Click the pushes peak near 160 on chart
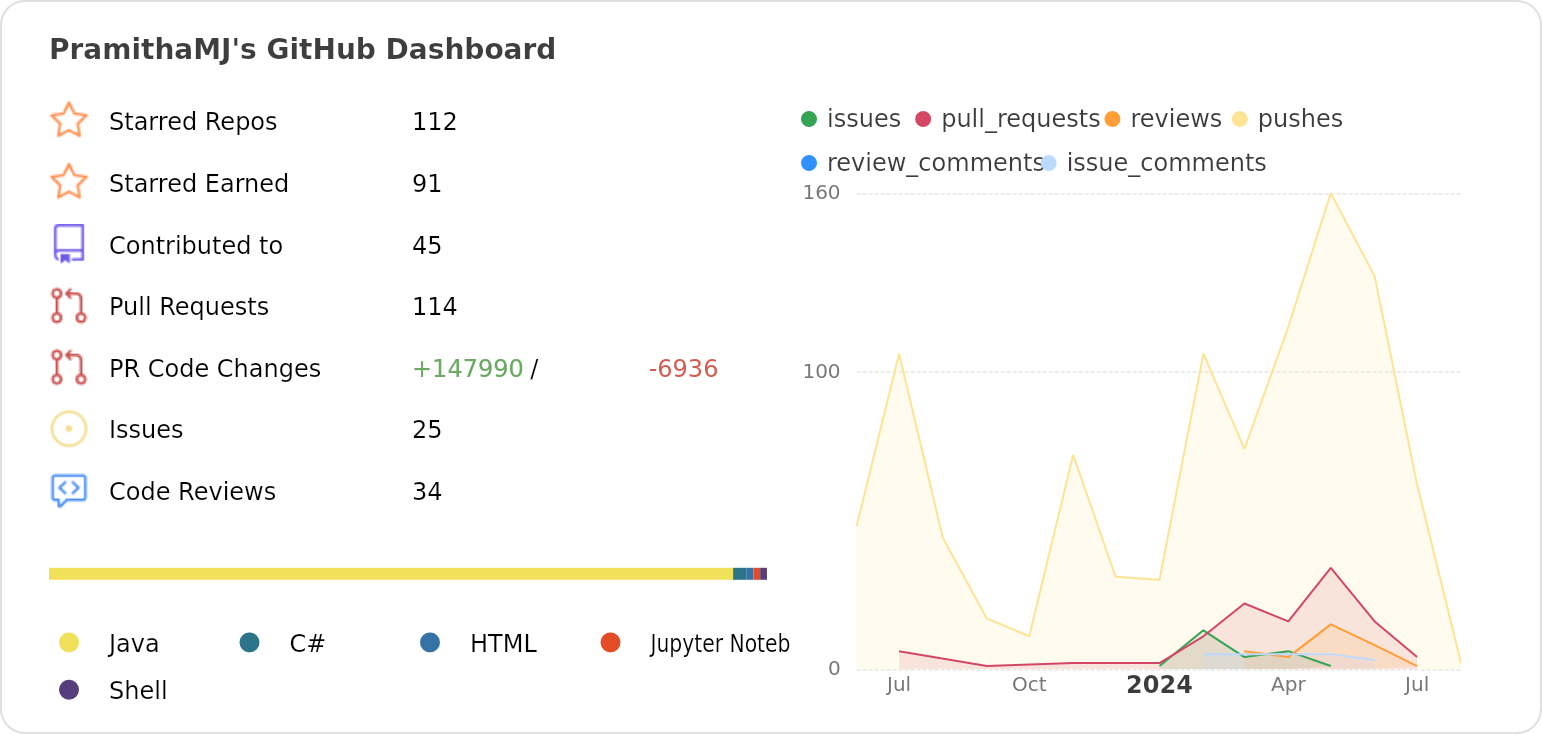1542x734 pixels. (1330, 193)
